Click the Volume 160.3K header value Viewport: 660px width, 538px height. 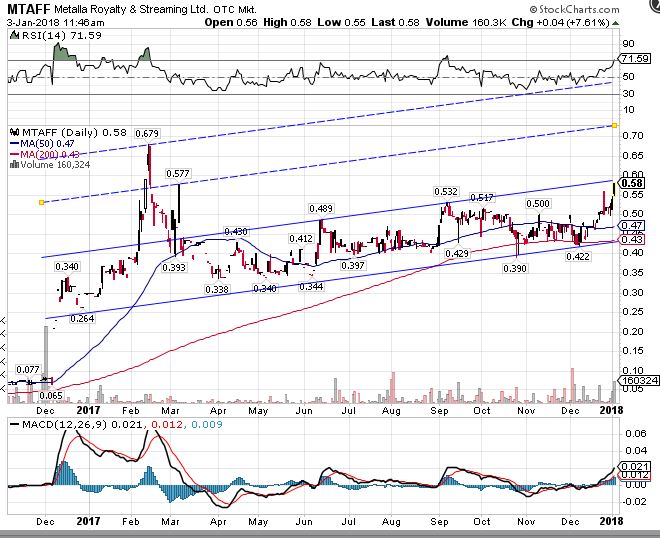point(466,22)
